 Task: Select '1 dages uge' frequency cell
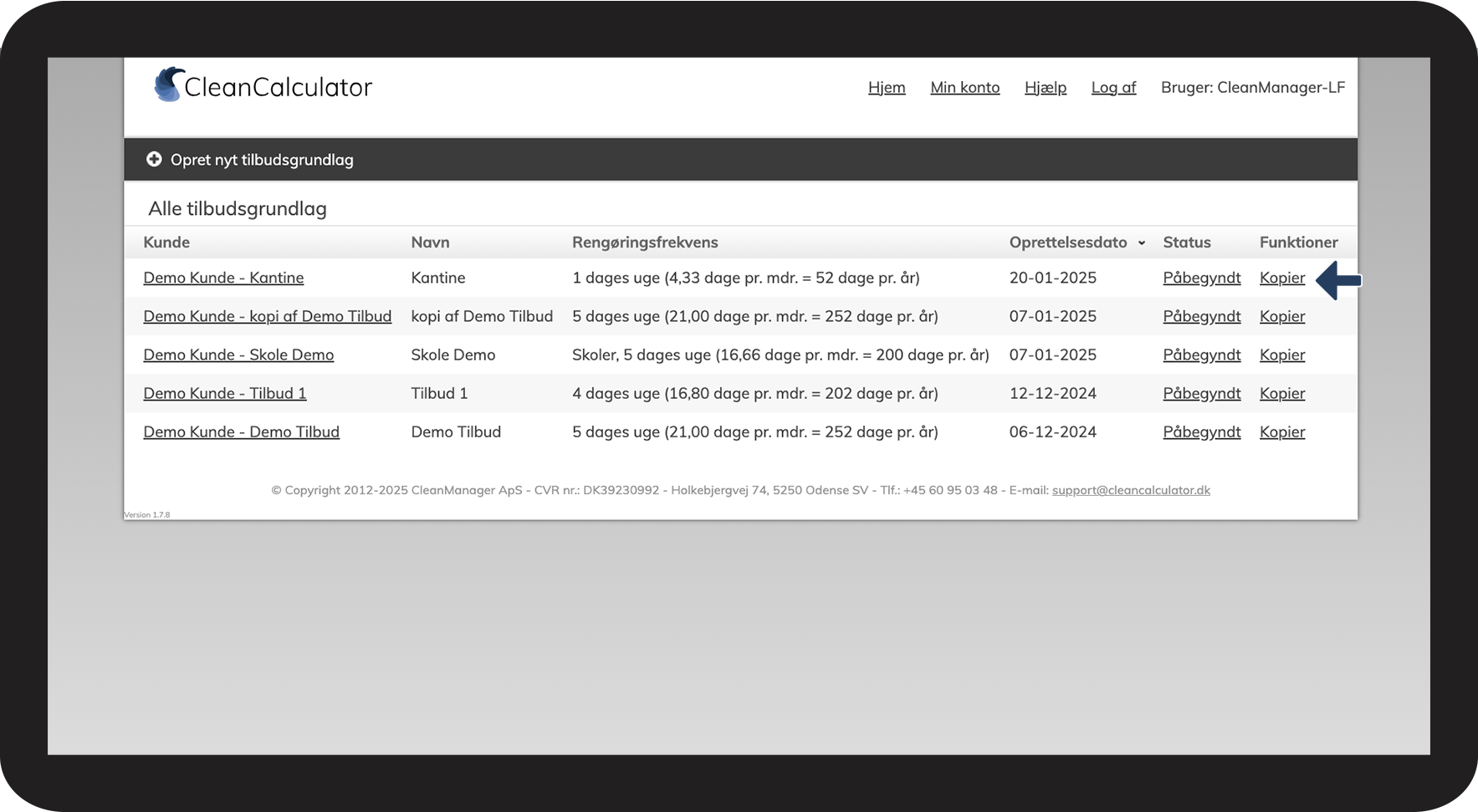point(746,278)
